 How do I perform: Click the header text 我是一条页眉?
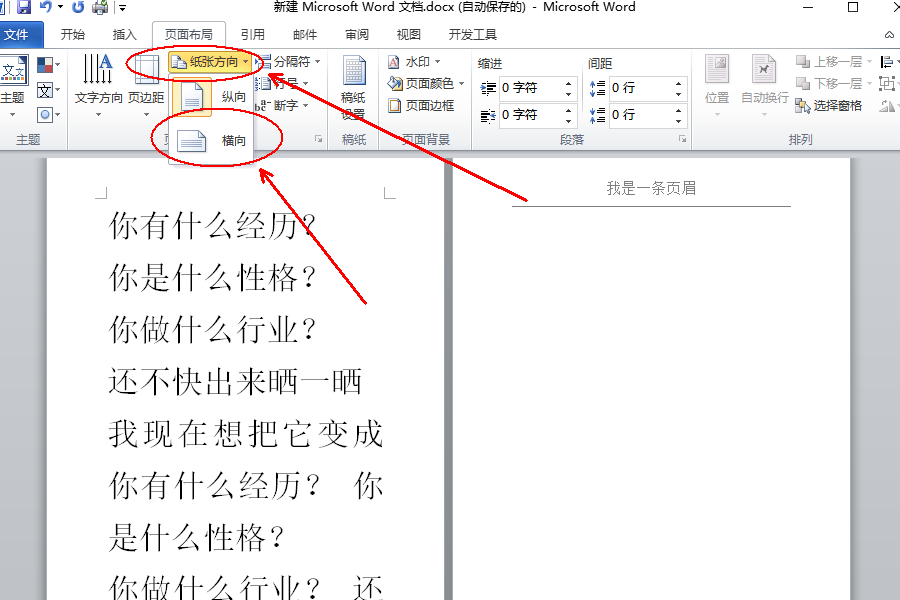click(x=651, y=188)
